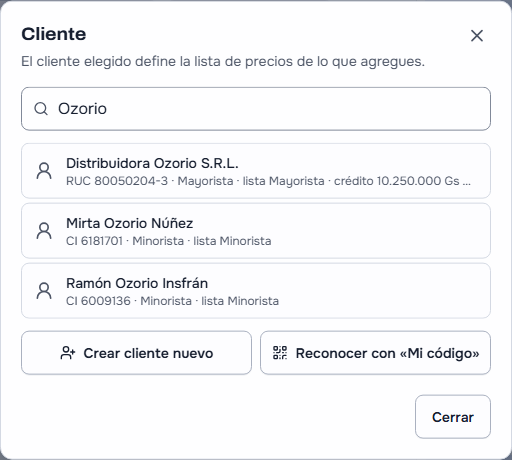This screenshot has width=512, height=460.
Task: Click the Cerrar button
Action: click(453, 417)
